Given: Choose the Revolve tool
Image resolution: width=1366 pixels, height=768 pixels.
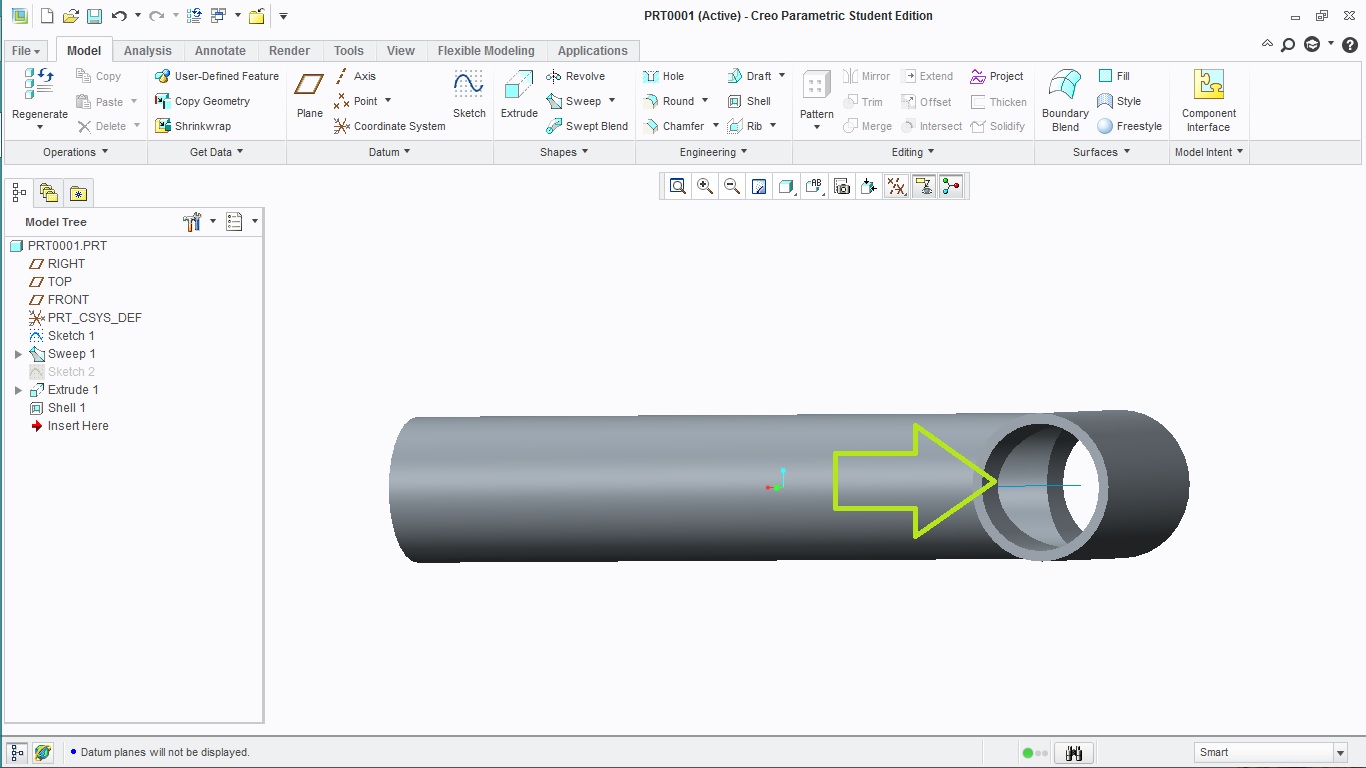Looking at the screenshot, I should coord(576,76).
